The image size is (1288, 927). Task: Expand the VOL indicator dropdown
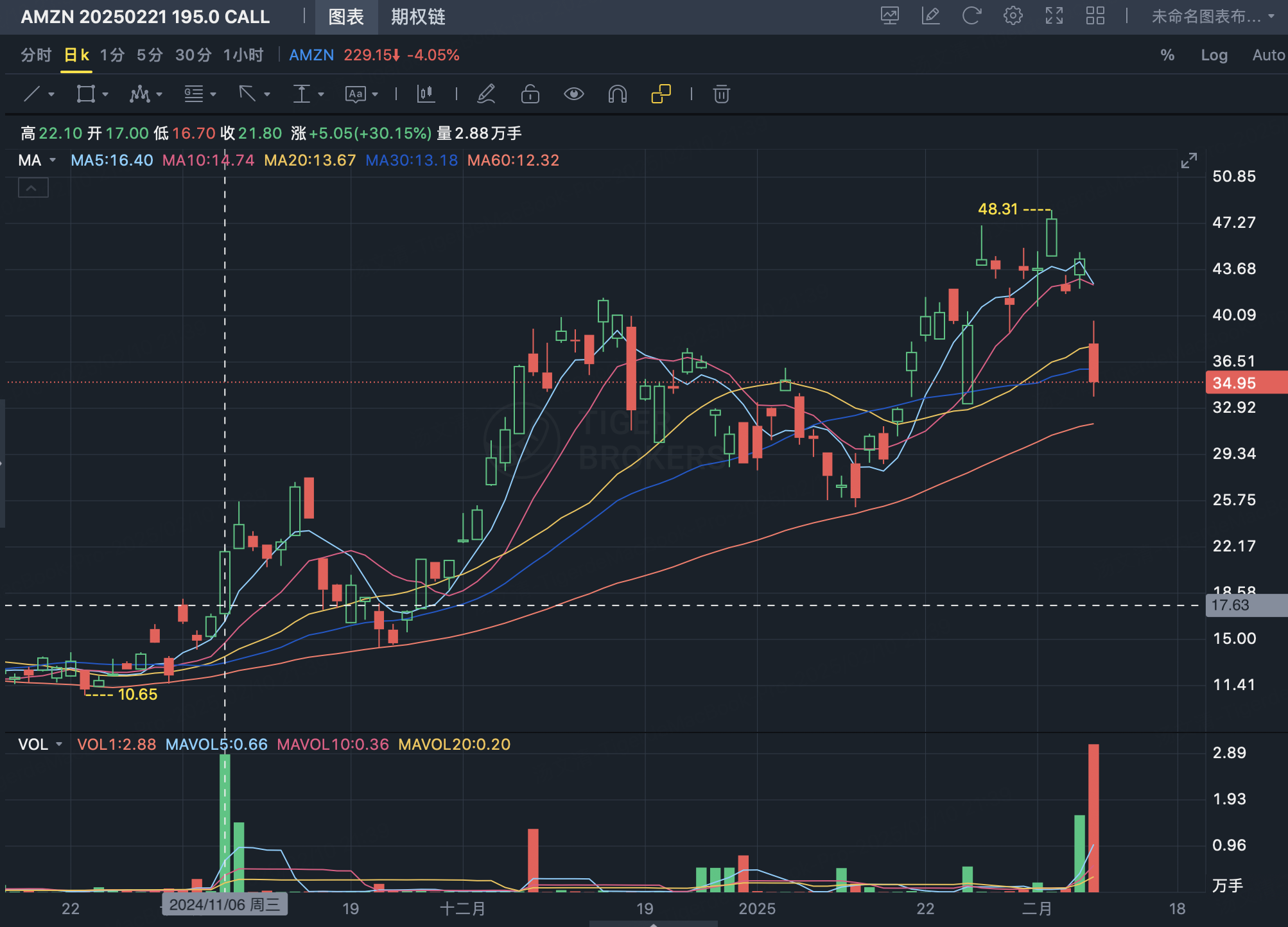59,745
